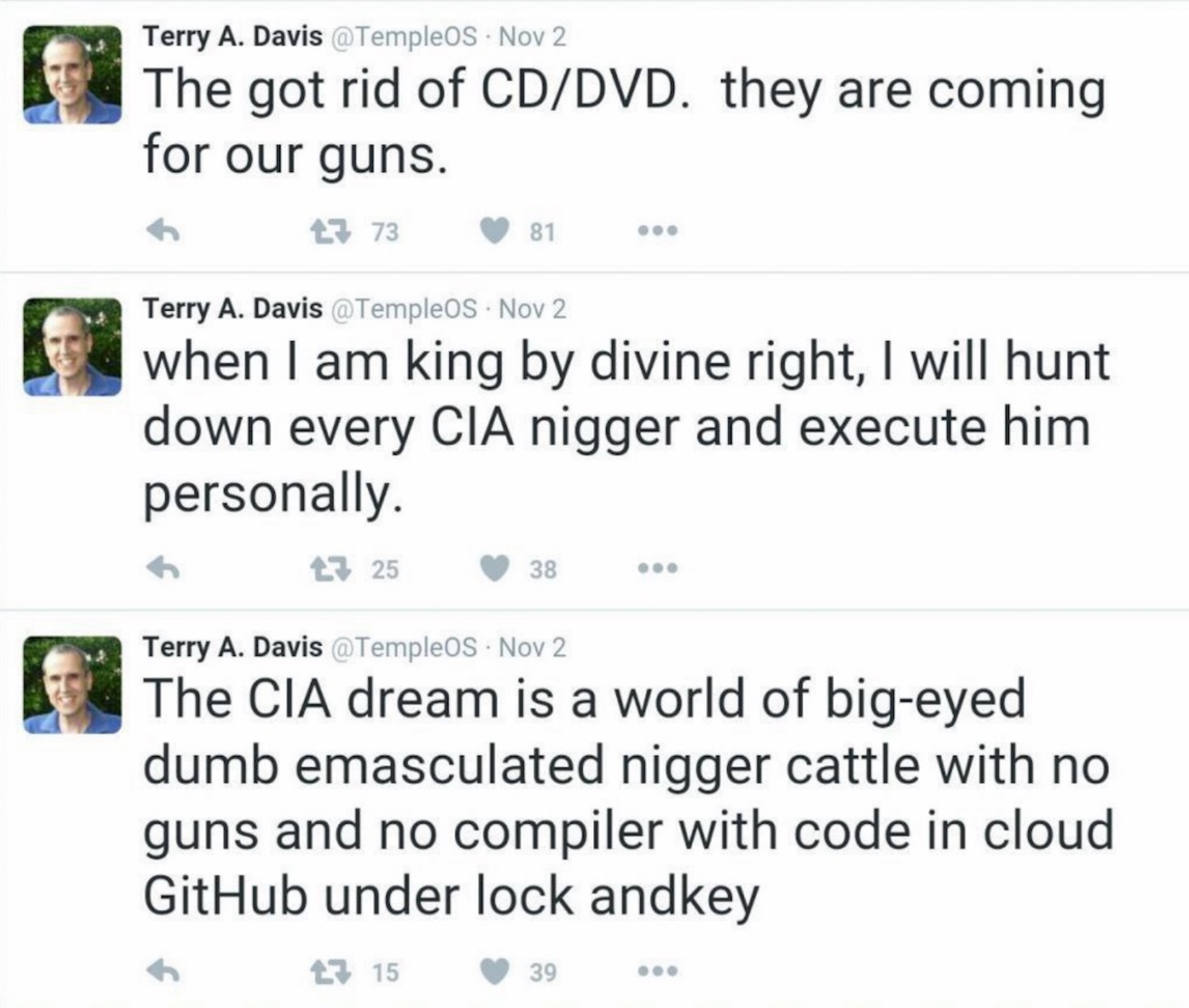Open more options on CIA dream tweet
The image size is (1189, 1008).
point(658,971)
